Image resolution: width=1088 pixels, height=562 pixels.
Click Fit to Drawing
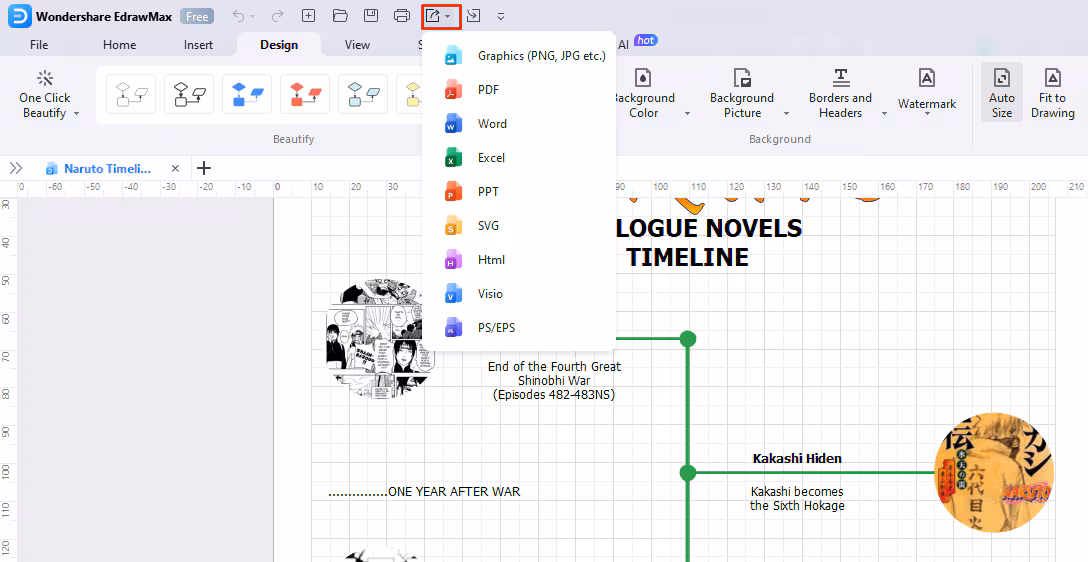tap(1053, 92)
